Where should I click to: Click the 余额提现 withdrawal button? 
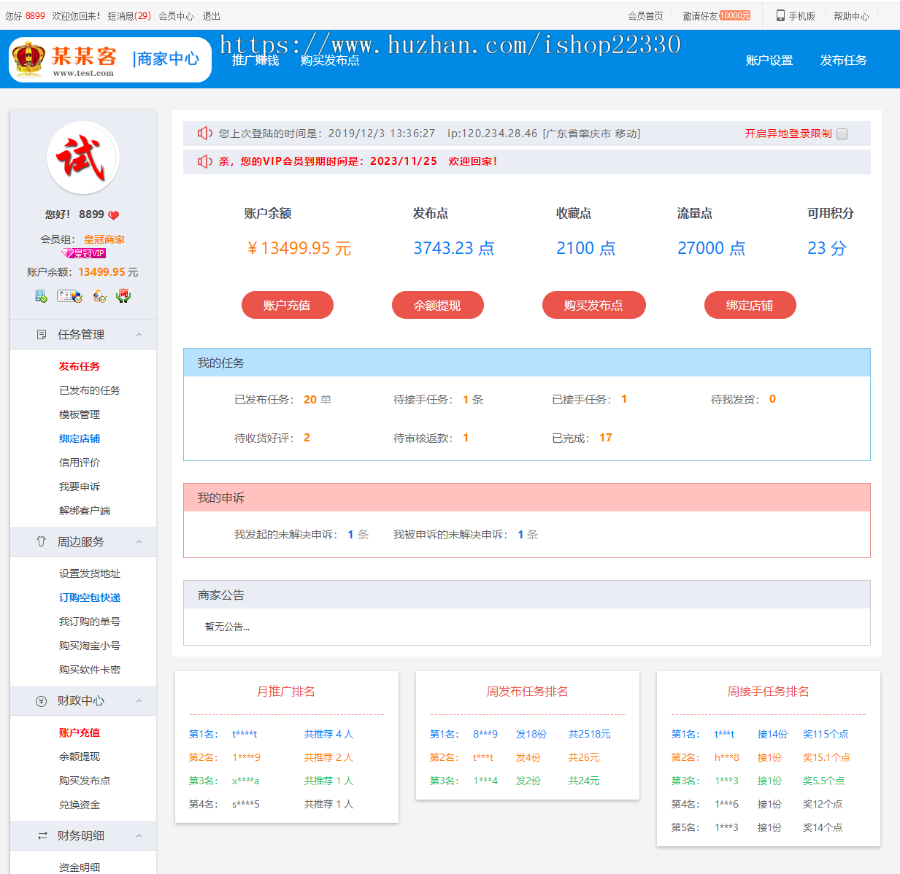click(x=437, y=305)
